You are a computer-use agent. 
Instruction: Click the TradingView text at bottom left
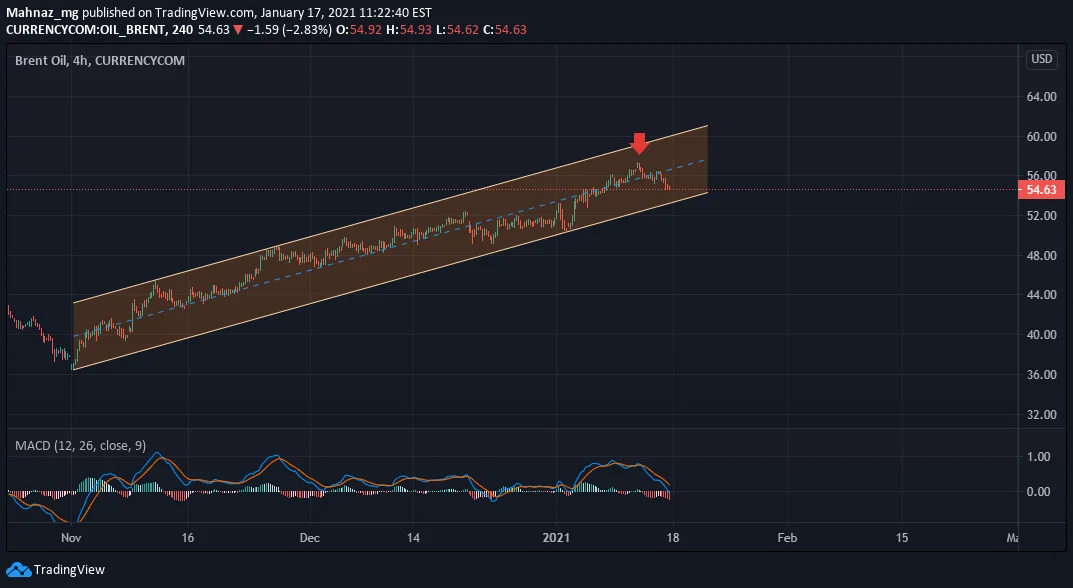pos(69,570)
